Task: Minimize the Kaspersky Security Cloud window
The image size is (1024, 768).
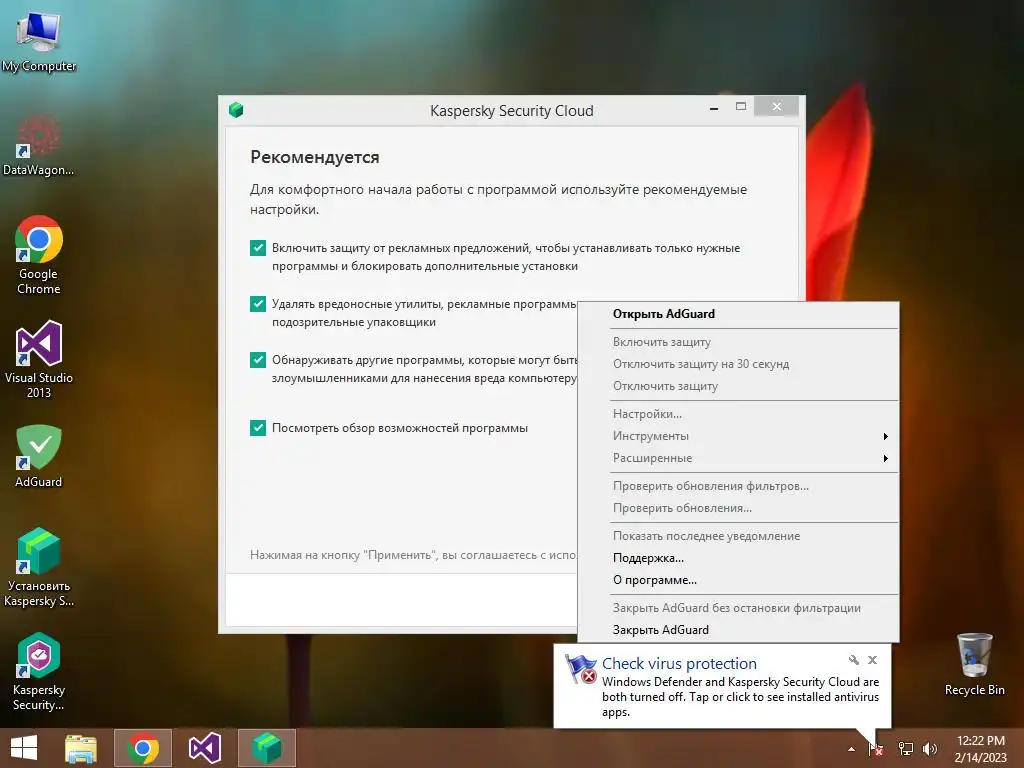Action: coord(714,108)
